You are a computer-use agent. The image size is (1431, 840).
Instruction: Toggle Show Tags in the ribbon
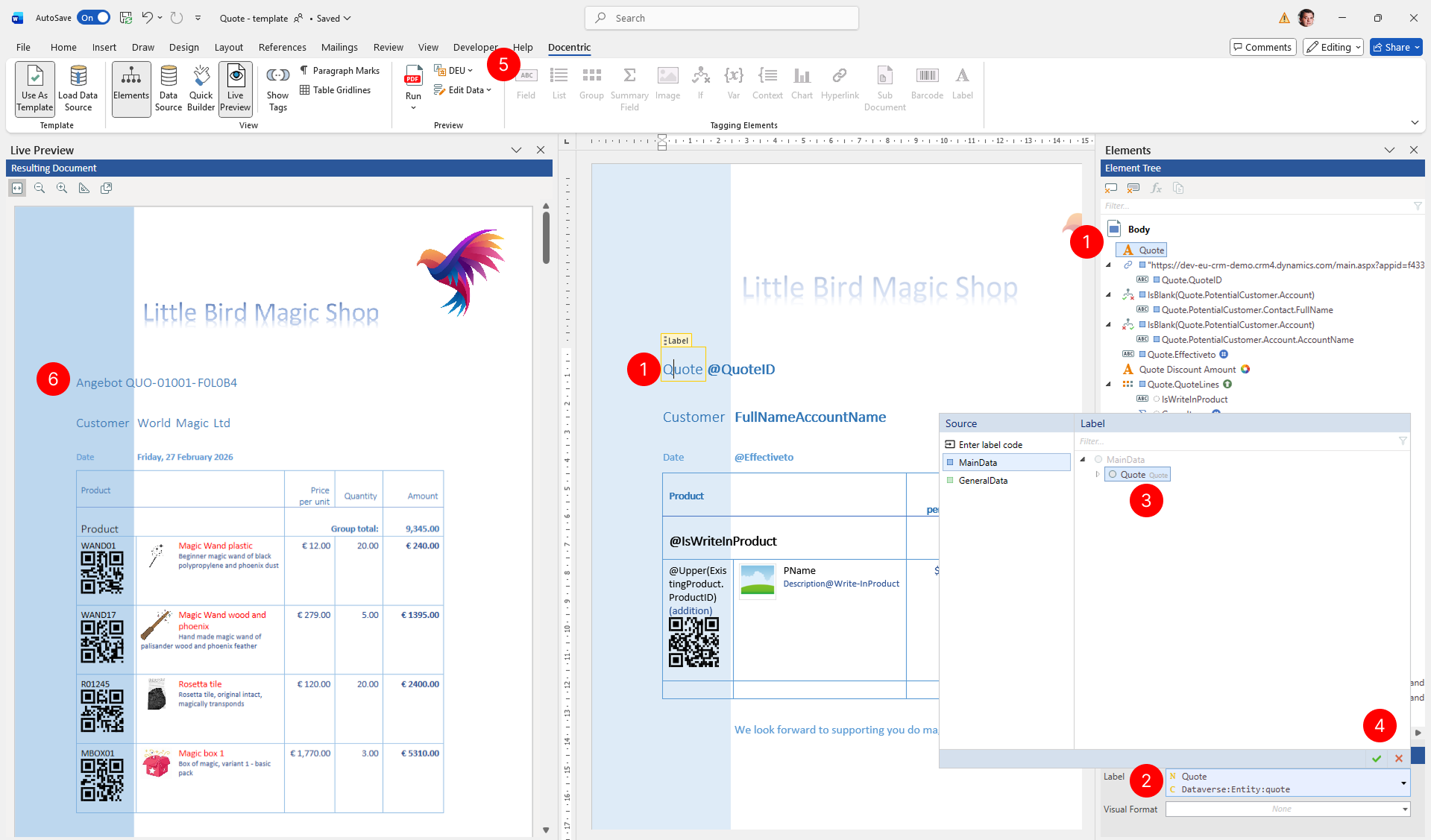coord(278,89)
